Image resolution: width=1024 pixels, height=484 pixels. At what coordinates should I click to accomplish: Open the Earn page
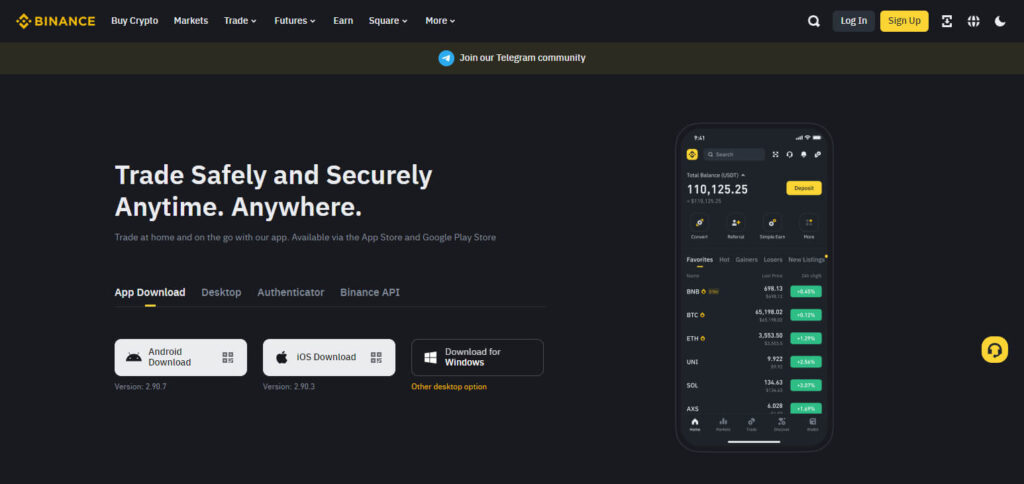(x=343, y=21)
